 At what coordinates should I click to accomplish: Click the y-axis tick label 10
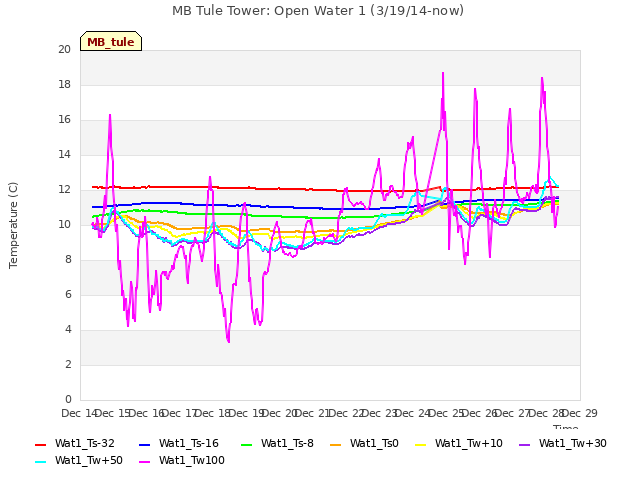click(64, 225)
